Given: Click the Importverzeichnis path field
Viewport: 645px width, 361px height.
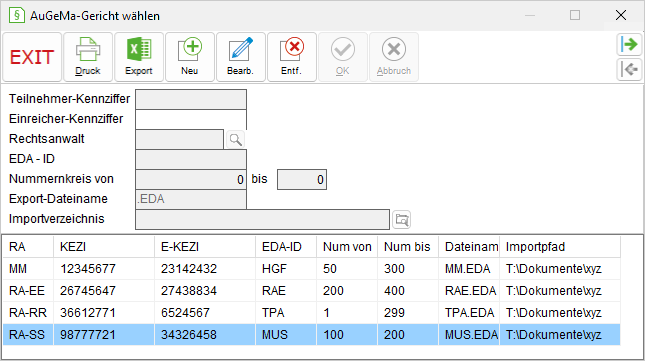Looking at the screenshot, I should (x=262, y=220).
